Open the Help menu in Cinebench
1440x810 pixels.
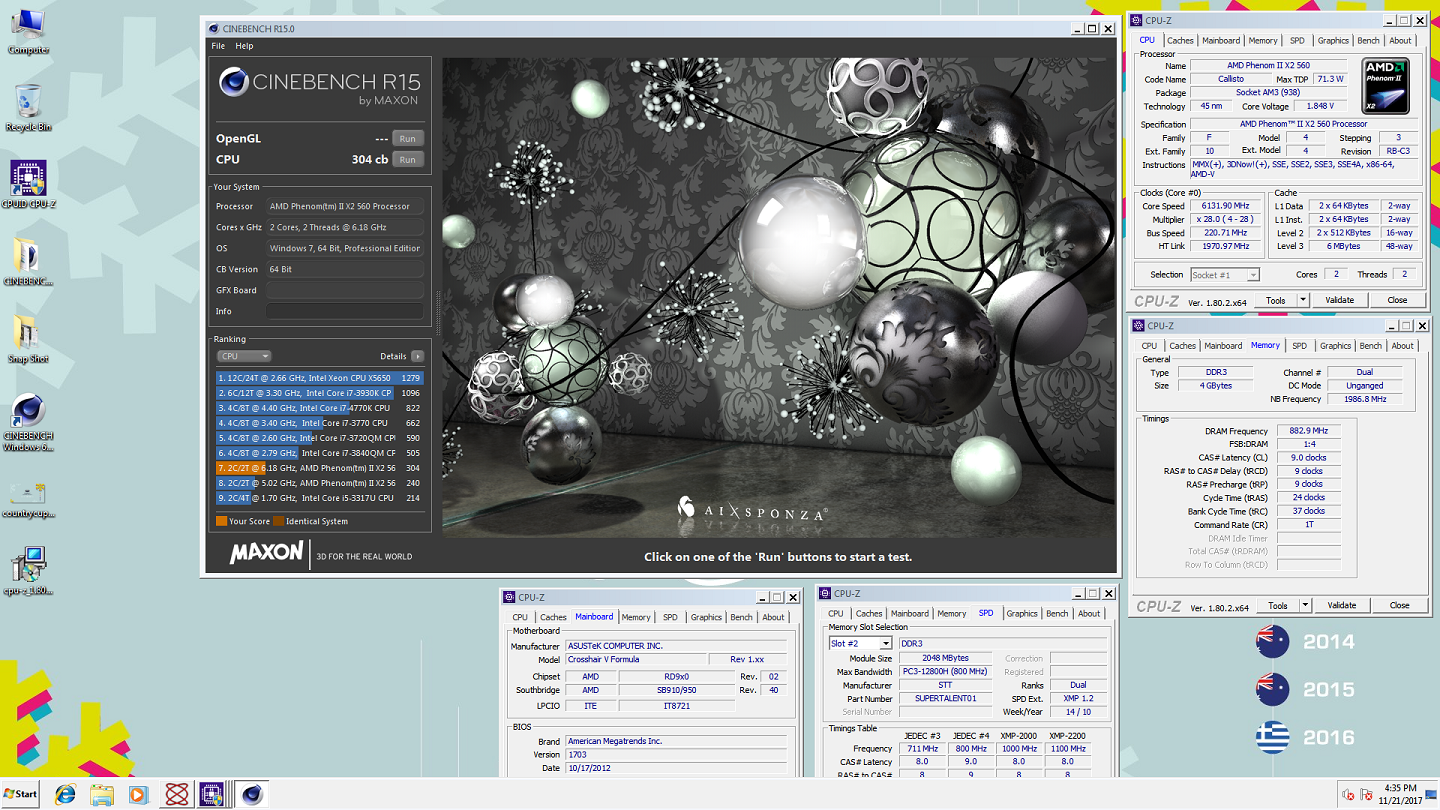pyautogui.click(x=244, y=46)
